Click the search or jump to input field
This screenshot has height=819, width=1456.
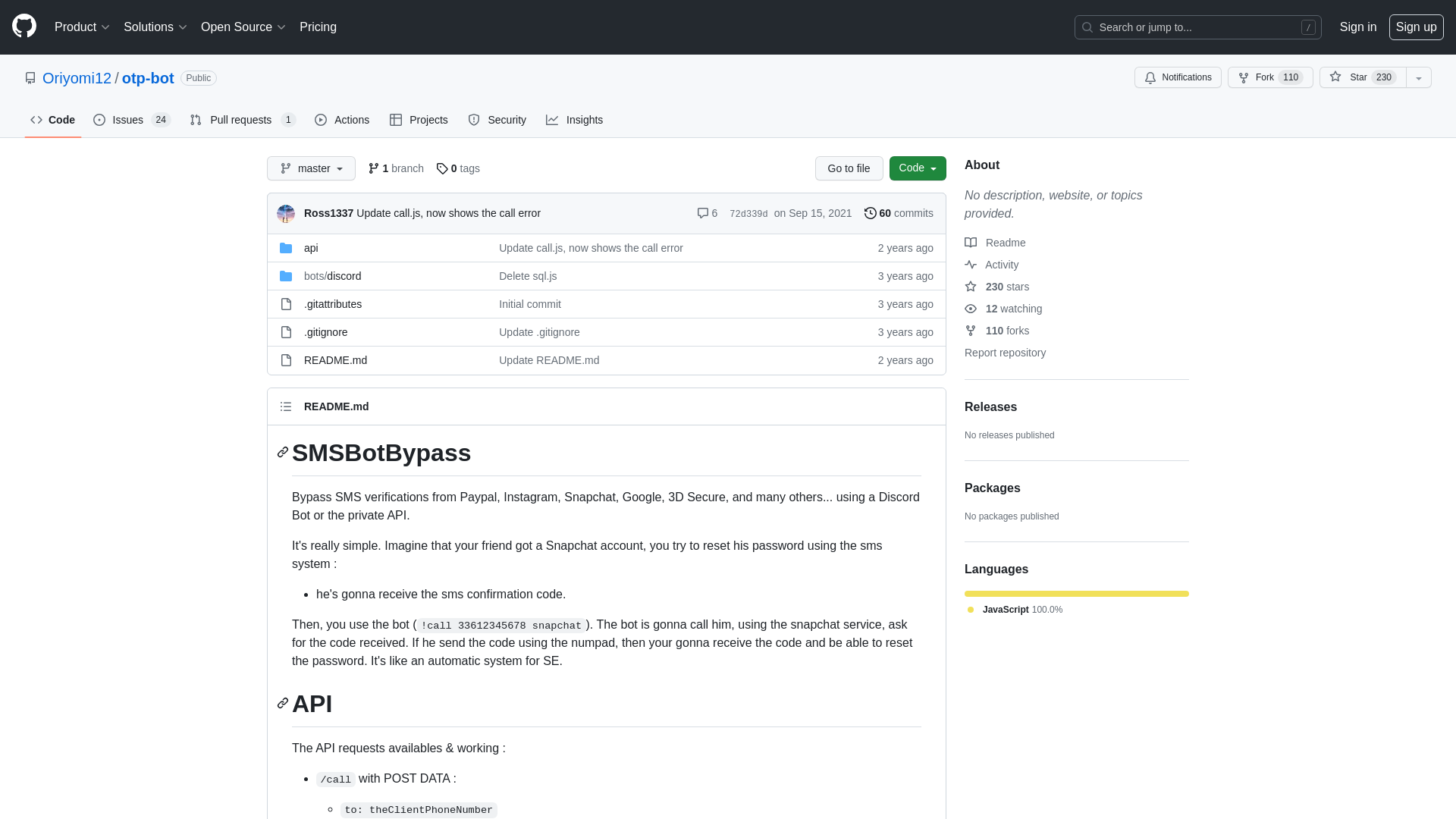[x=1198, y=27]
